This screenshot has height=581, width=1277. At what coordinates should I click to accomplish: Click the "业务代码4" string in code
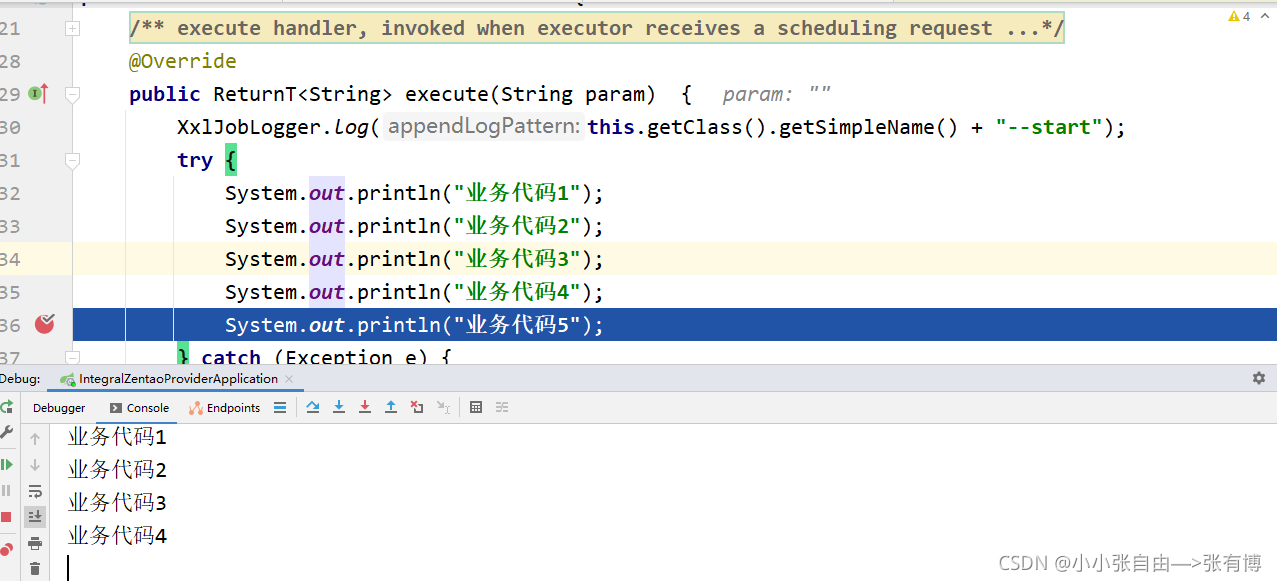point(518,292)
